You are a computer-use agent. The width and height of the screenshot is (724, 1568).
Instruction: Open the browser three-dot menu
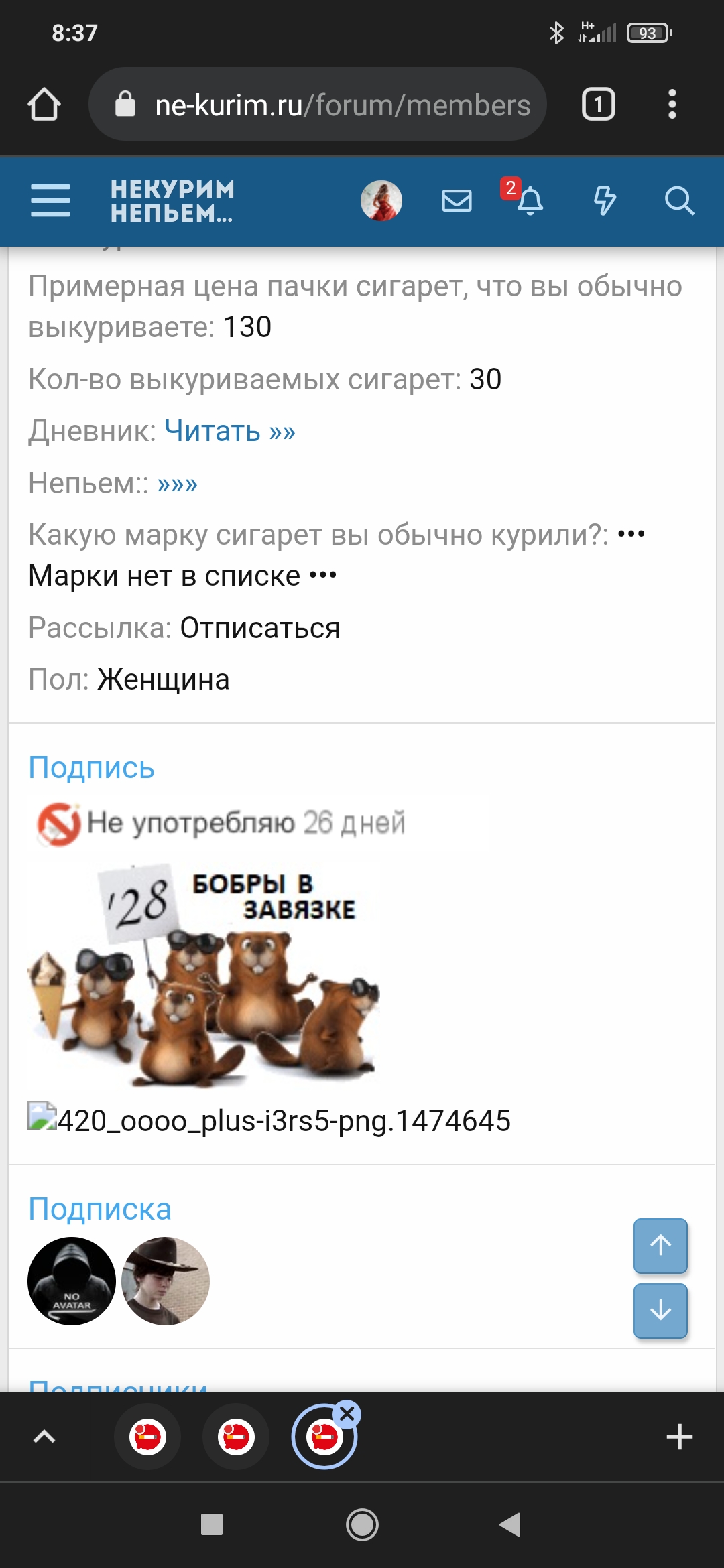click(672, 105)
